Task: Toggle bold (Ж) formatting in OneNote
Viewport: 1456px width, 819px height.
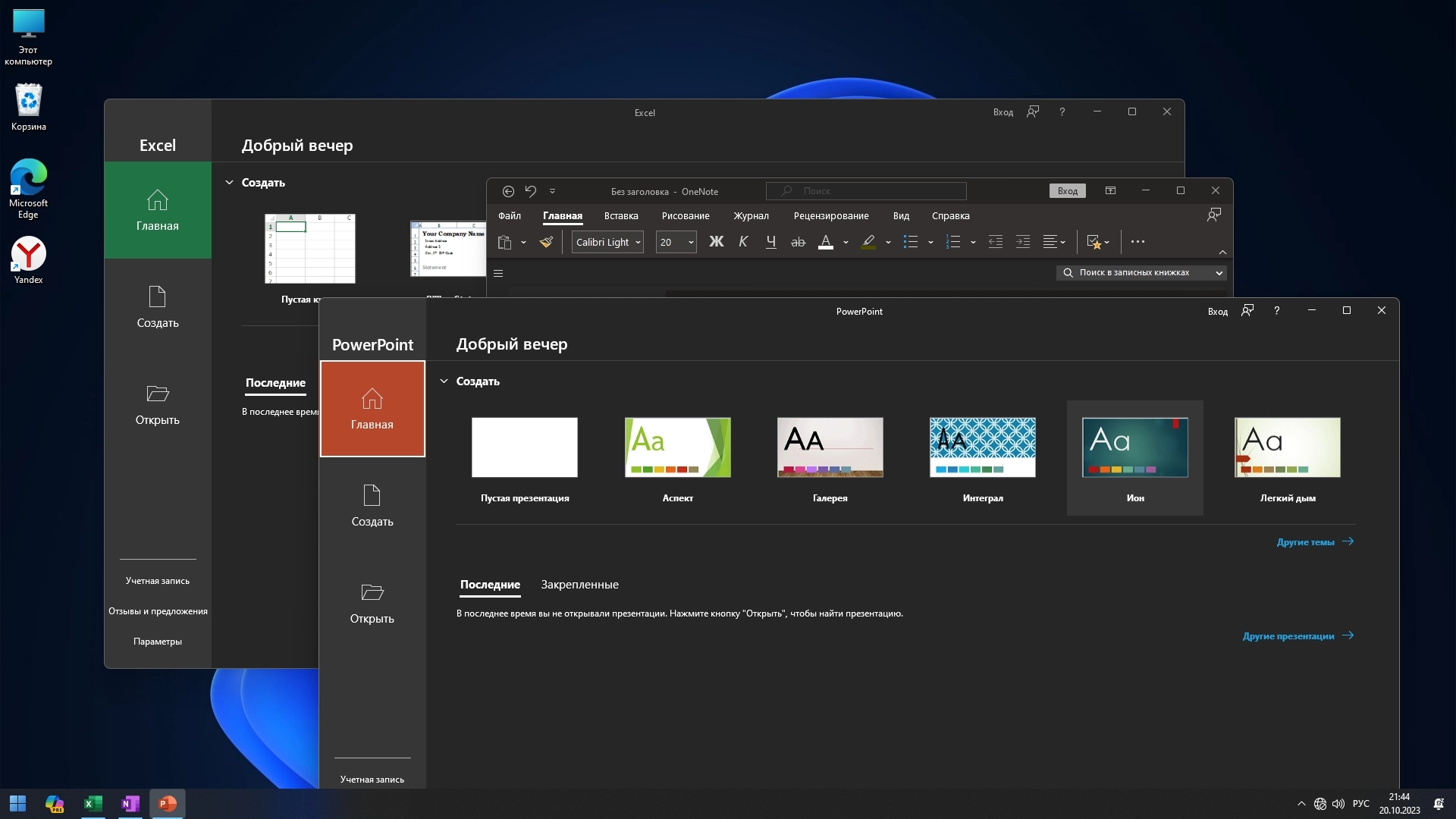Action: (716, 242)
